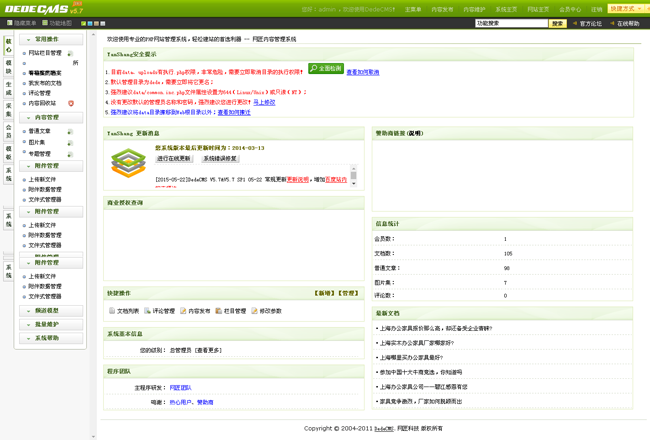
Task: Collapse the 常用操作 section
Action: click(x=51, y=39)
